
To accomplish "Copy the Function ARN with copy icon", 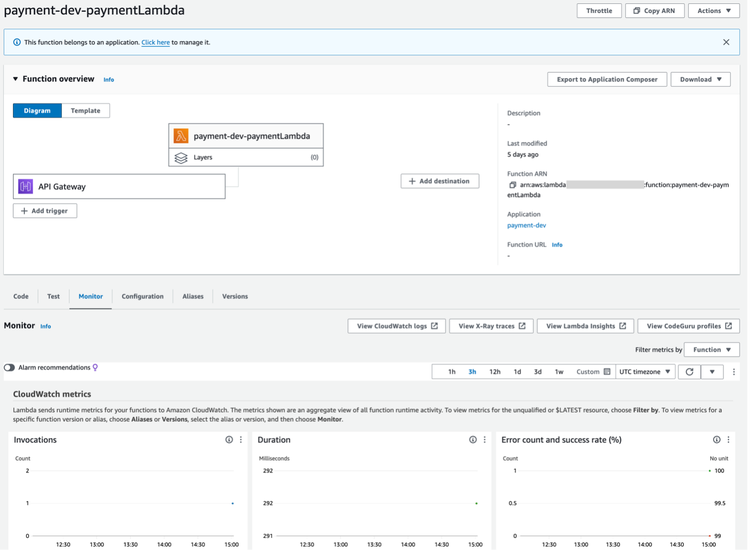I will tap(512, 185).
